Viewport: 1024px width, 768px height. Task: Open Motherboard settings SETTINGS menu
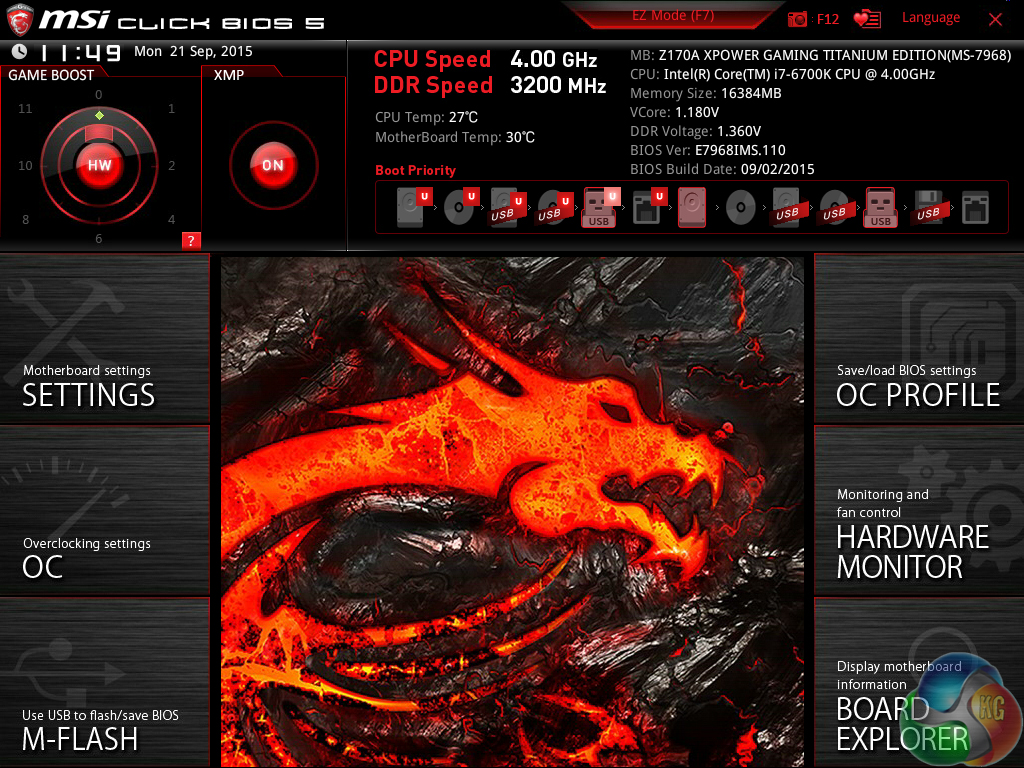(x=104, y=338)
